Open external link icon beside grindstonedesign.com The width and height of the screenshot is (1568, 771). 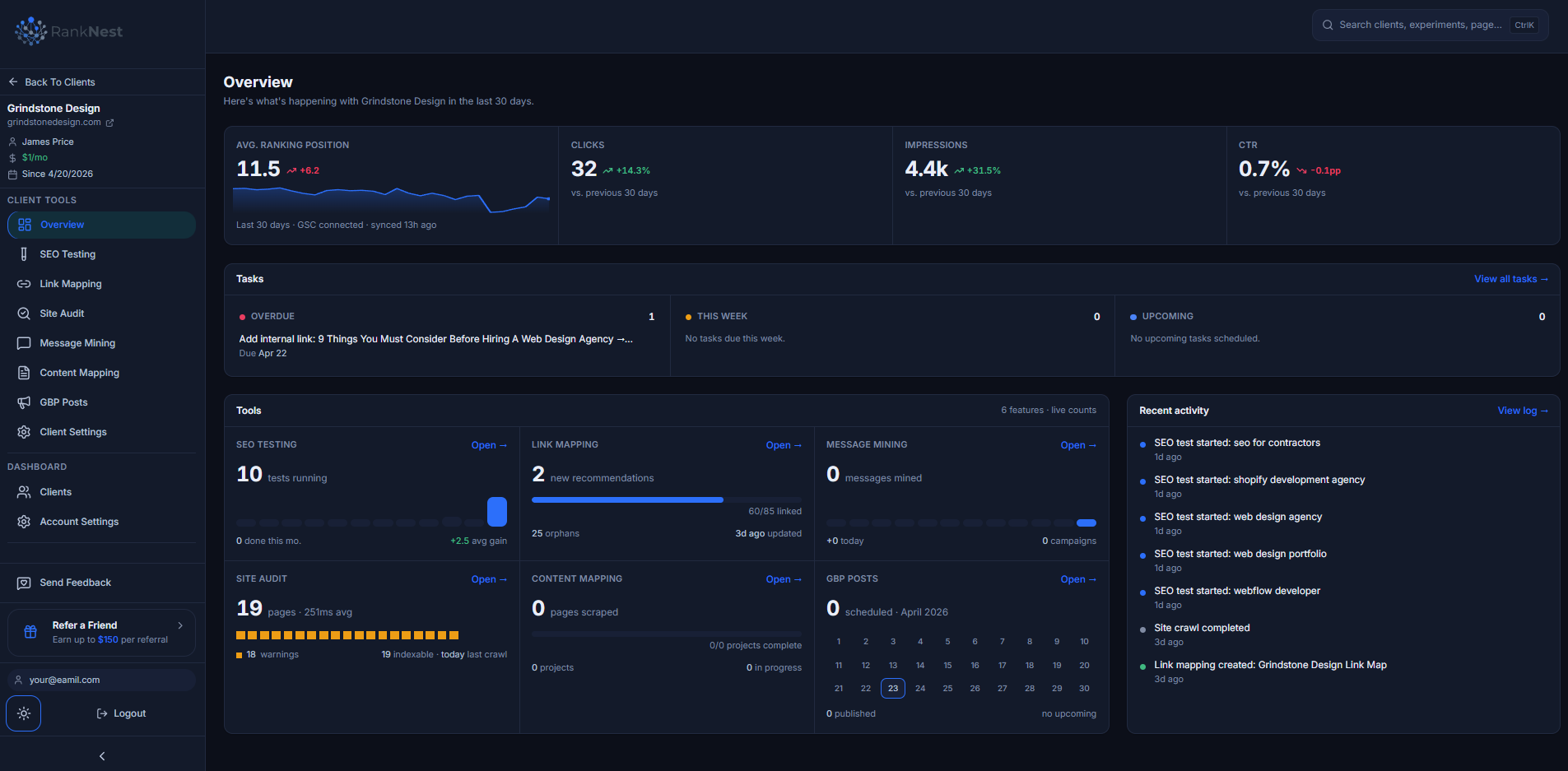pos(109,123)
